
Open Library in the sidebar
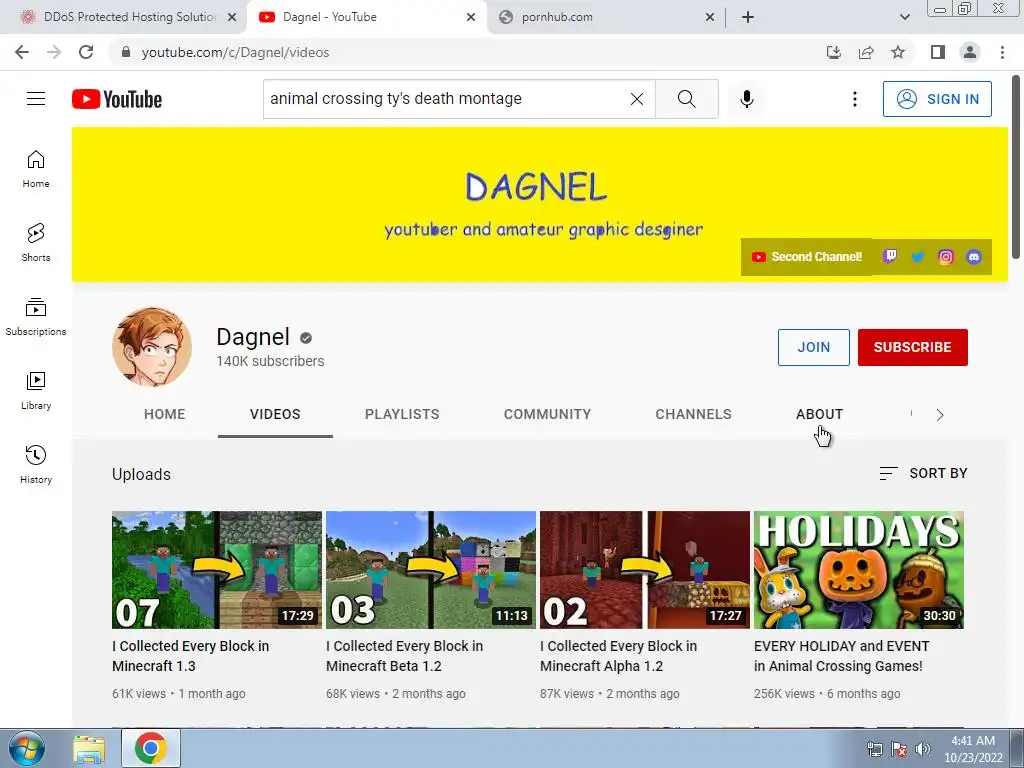tap(36, 391)
